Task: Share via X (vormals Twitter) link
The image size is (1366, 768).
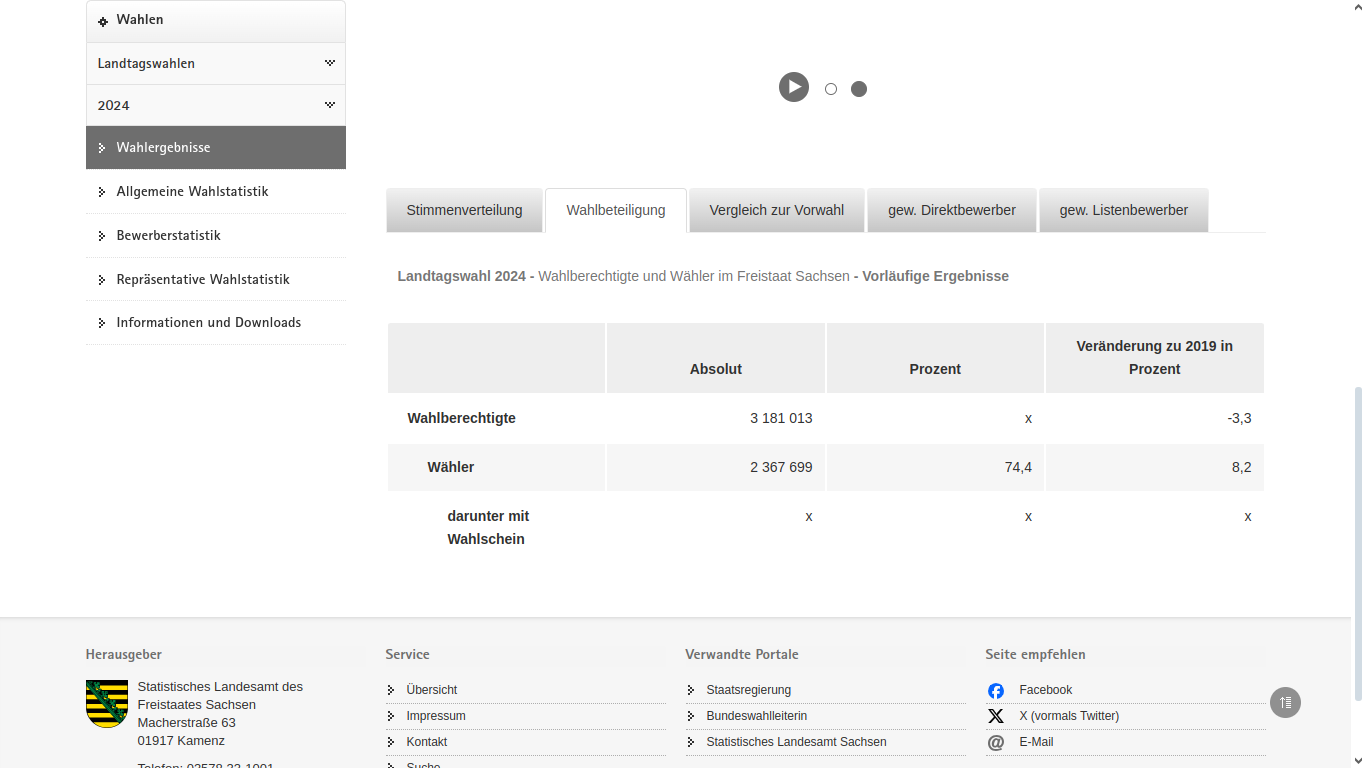Action: point(1069,716)
